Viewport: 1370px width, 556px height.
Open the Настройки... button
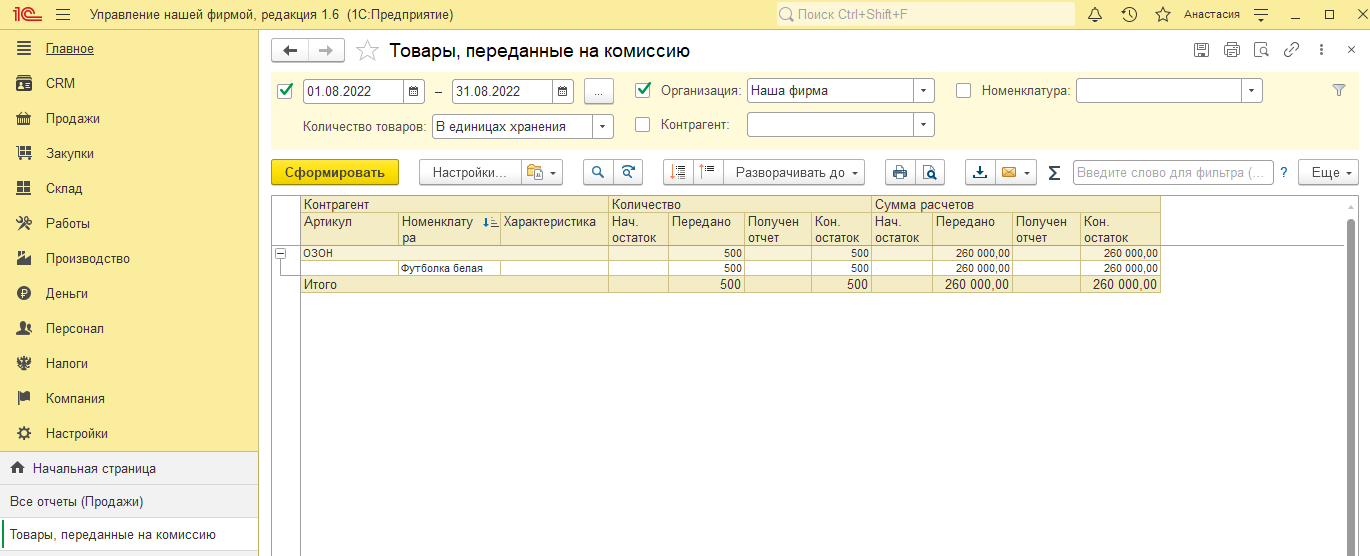click(x=469, y=172)
